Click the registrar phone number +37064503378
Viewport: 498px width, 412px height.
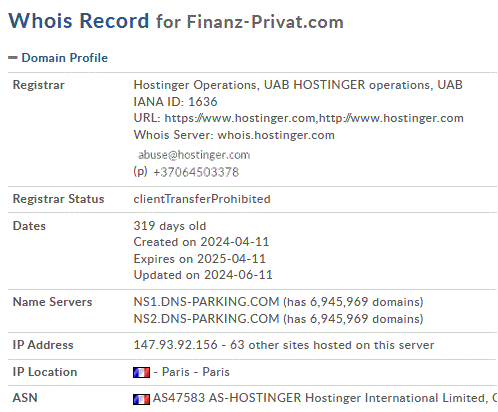(x=196, y=172)
